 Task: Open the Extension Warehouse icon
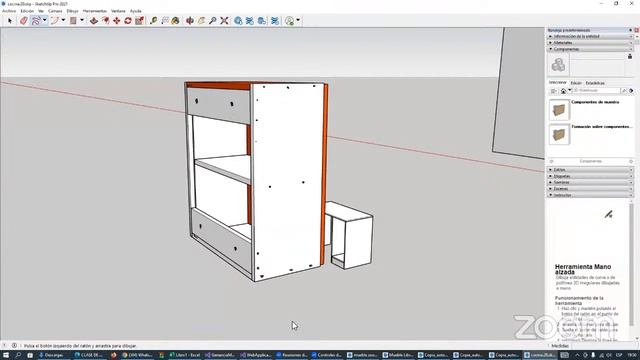click(262, 20)
